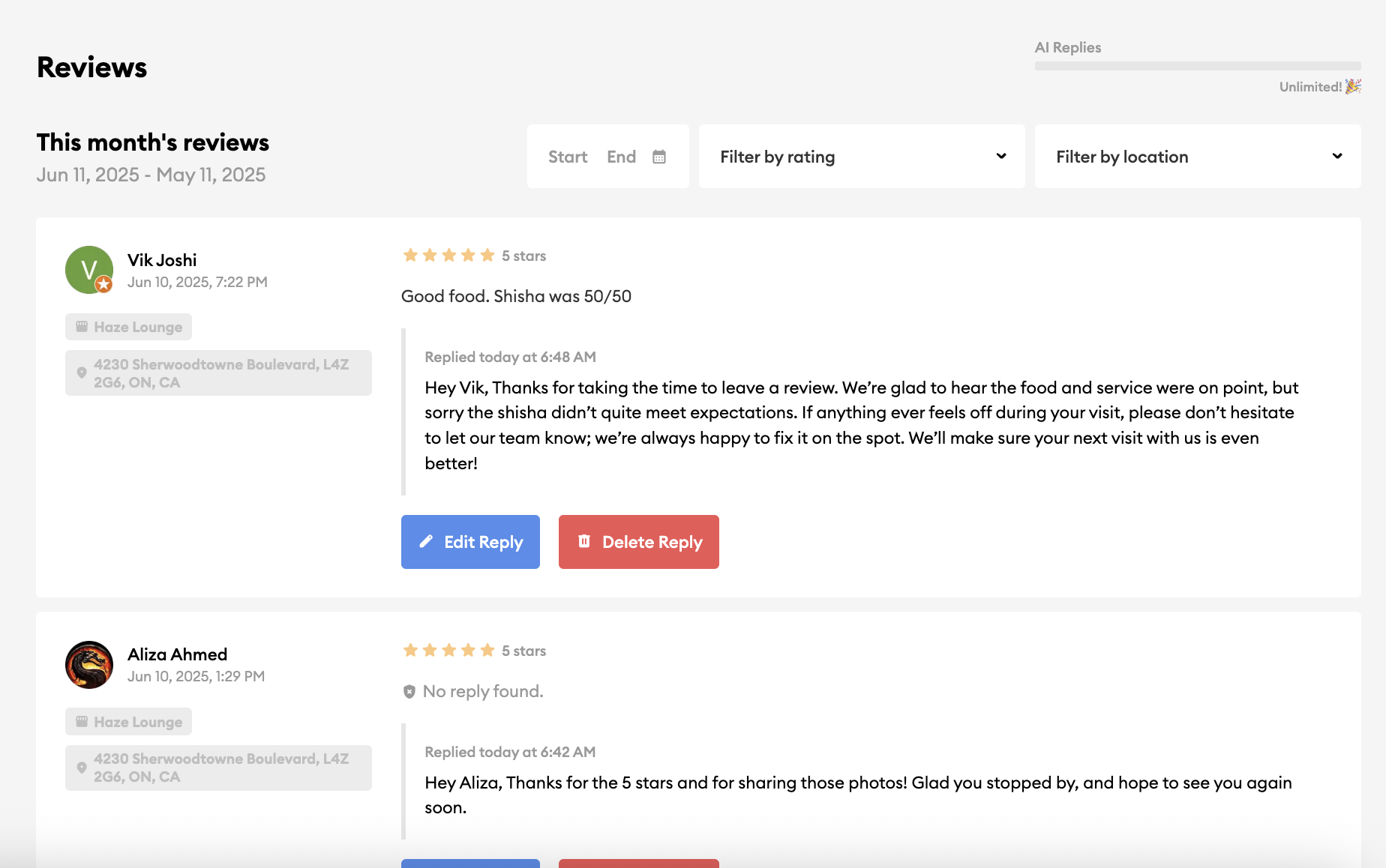Click the location pin icon on Vik's address
Viewport: 1386px width, 868px height.
coord(82,371)
